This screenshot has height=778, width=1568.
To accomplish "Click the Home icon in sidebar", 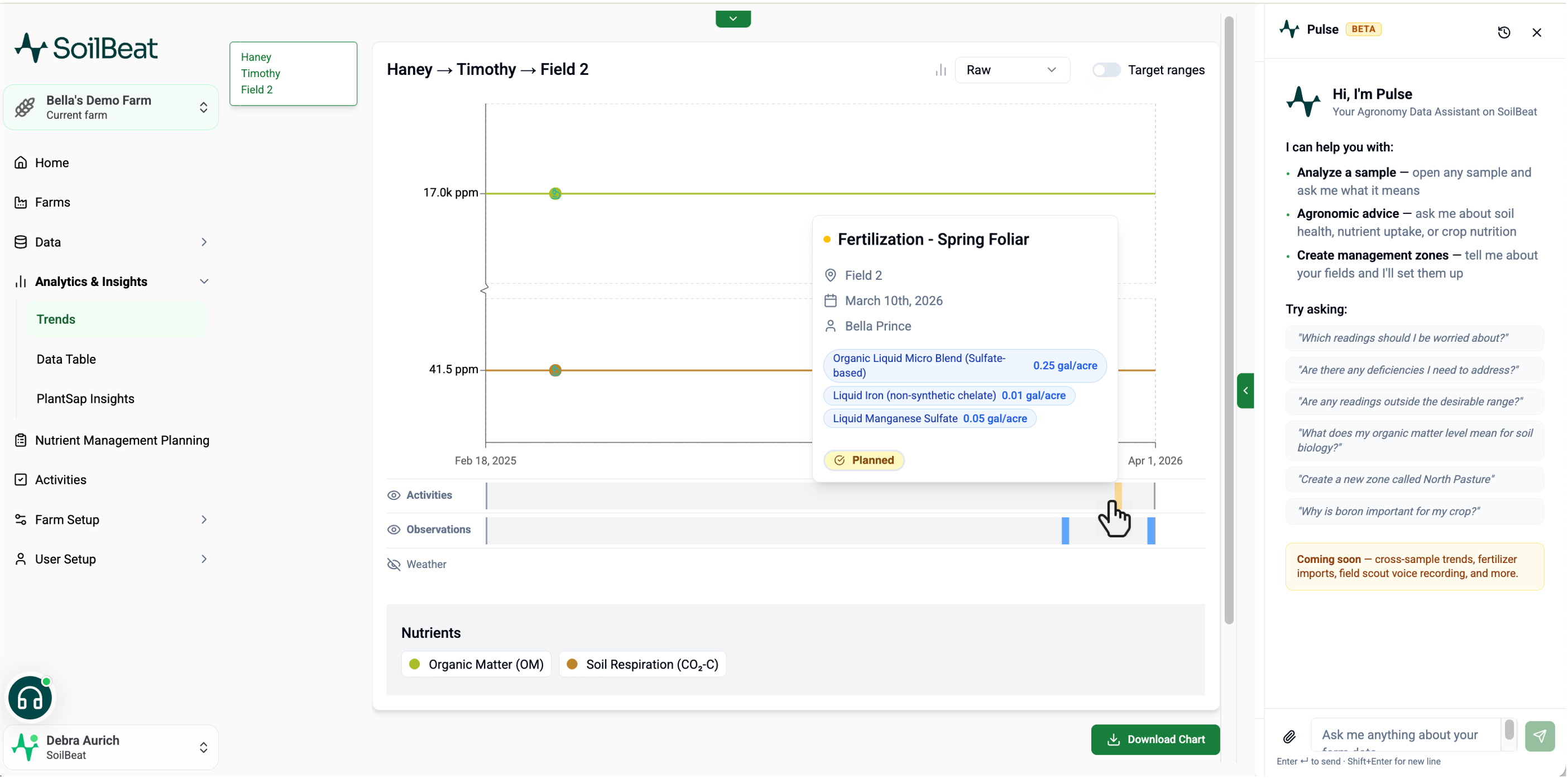I will [21, 163].
